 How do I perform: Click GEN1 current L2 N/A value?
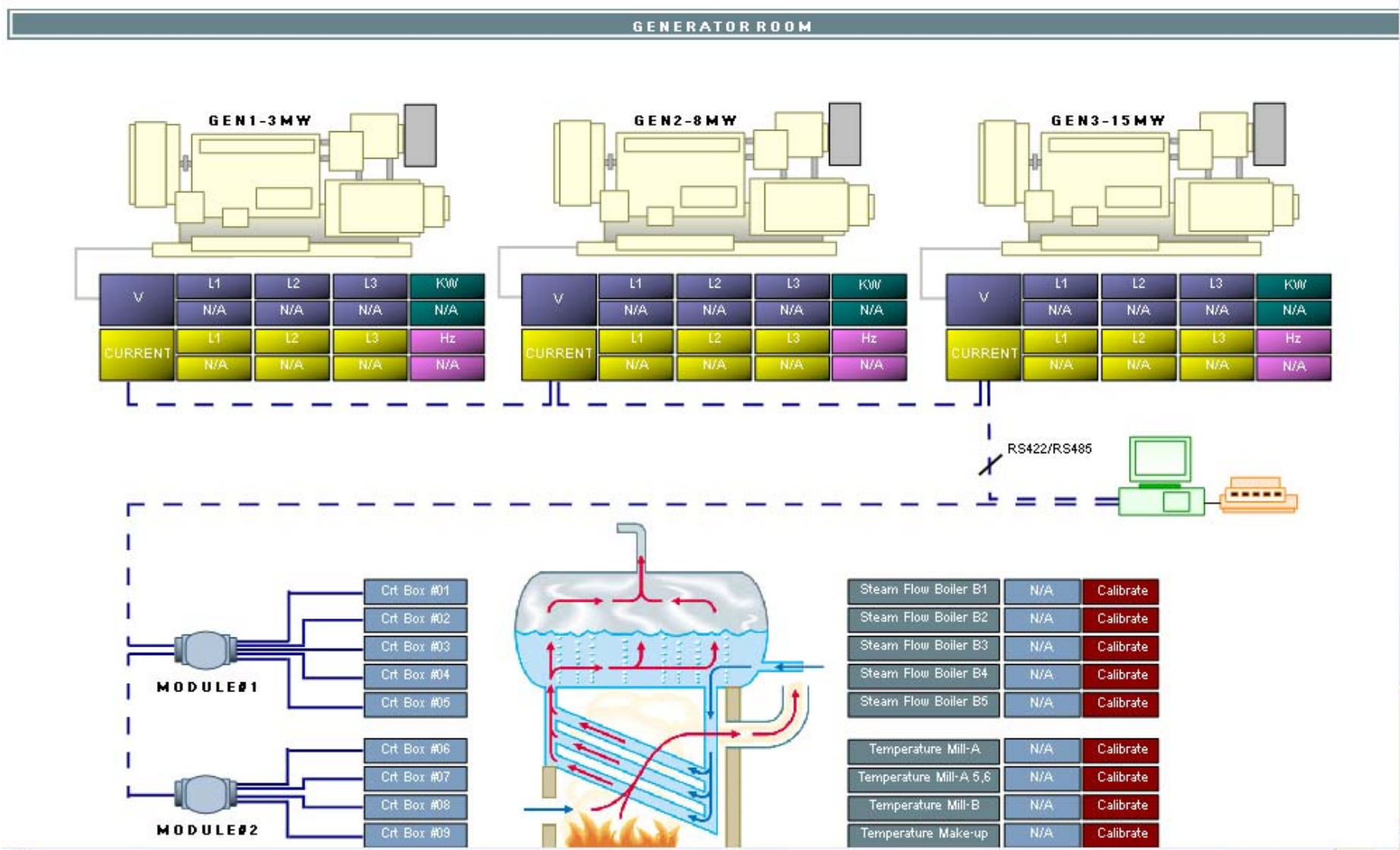(292, 367)
